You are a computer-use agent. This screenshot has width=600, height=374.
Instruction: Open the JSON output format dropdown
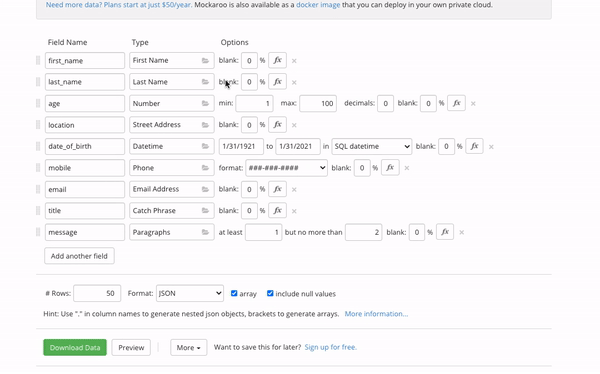(x=190, y=293)
